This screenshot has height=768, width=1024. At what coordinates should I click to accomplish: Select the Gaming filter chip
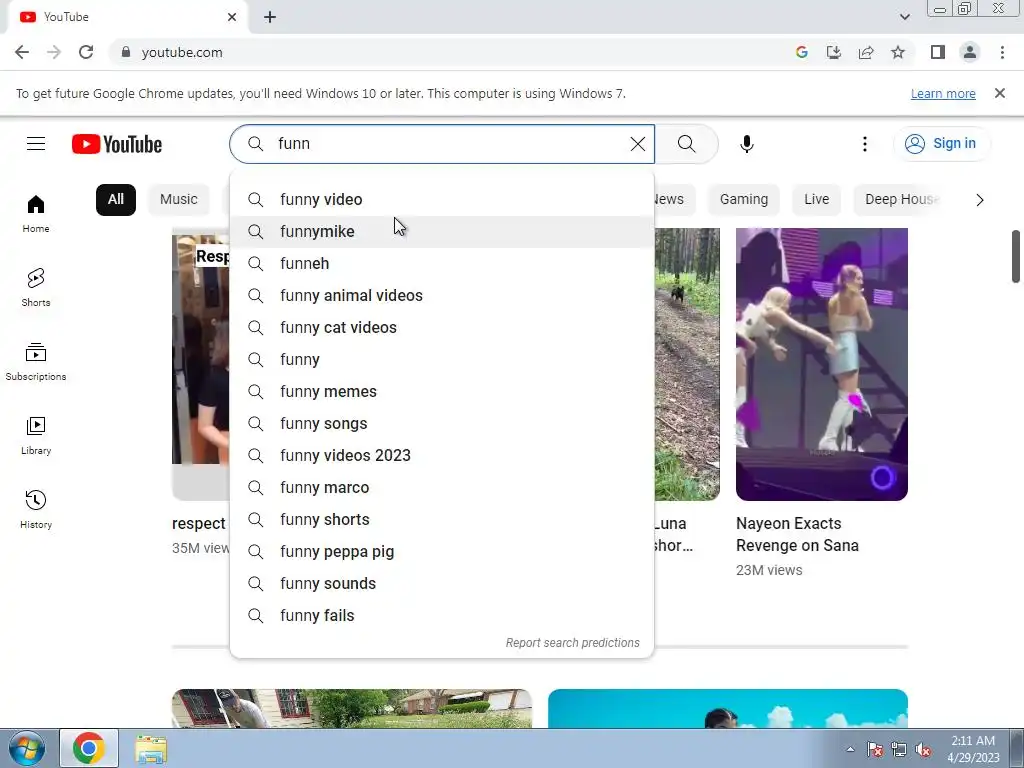[x=744, y=200]
